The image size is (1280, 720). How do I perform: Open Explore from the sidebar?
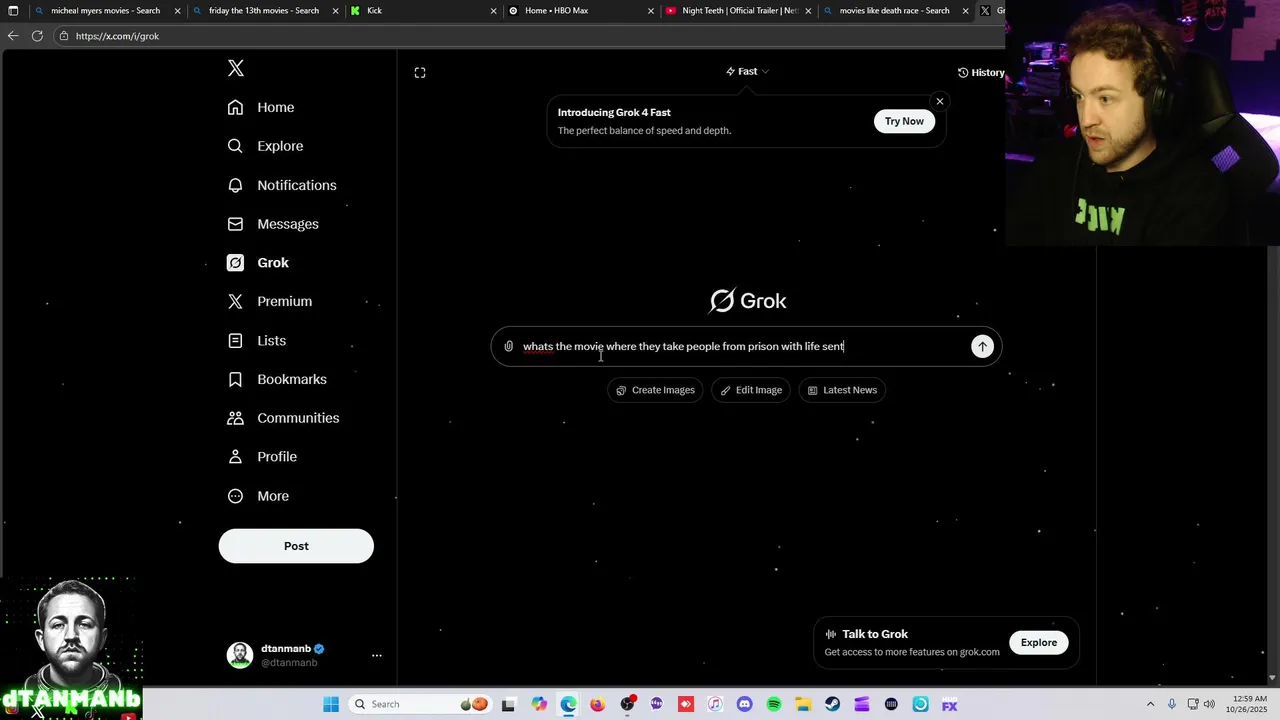tap(265, 146)
